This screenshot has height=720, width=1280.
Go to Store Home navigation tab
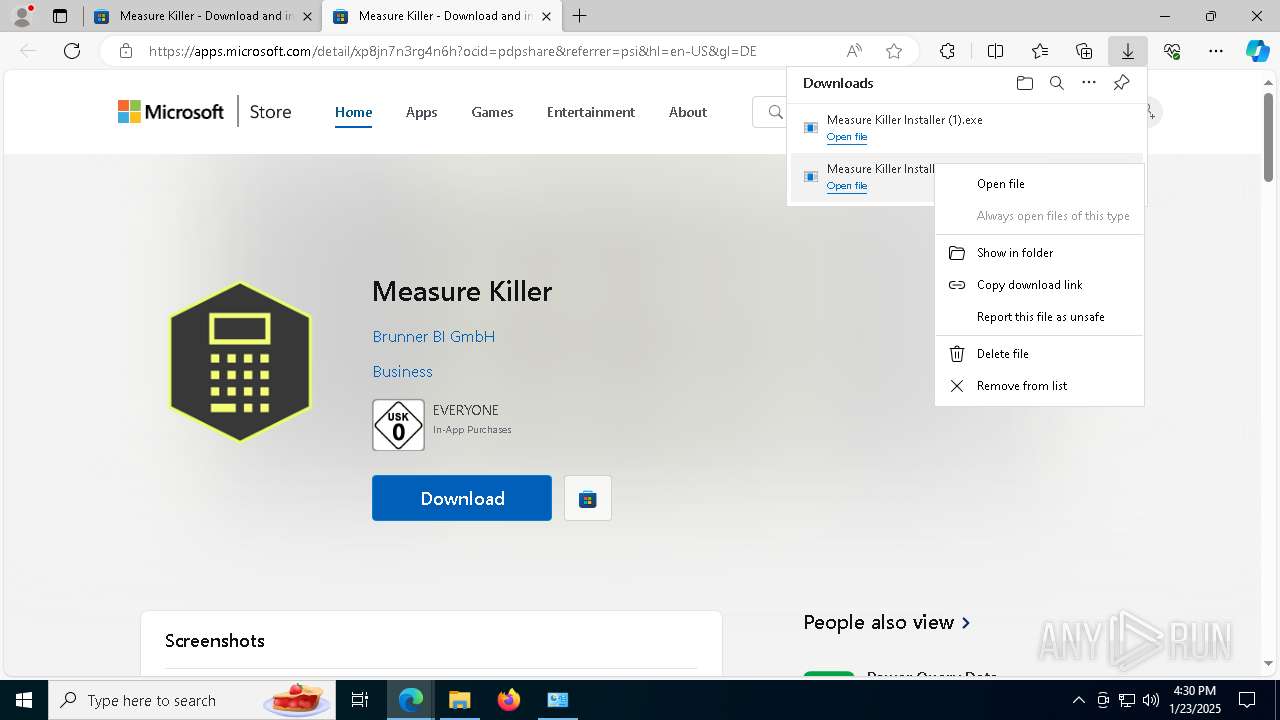(x=353, y=112)
